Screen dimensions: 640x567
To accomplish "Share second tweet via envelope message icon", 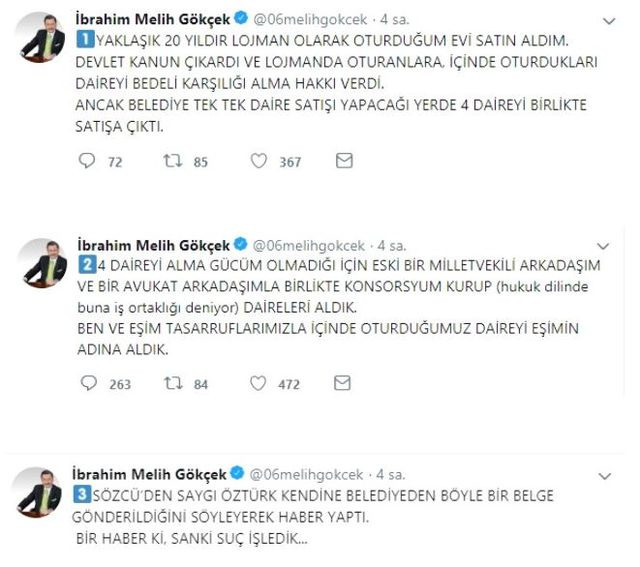I will 342,383.
